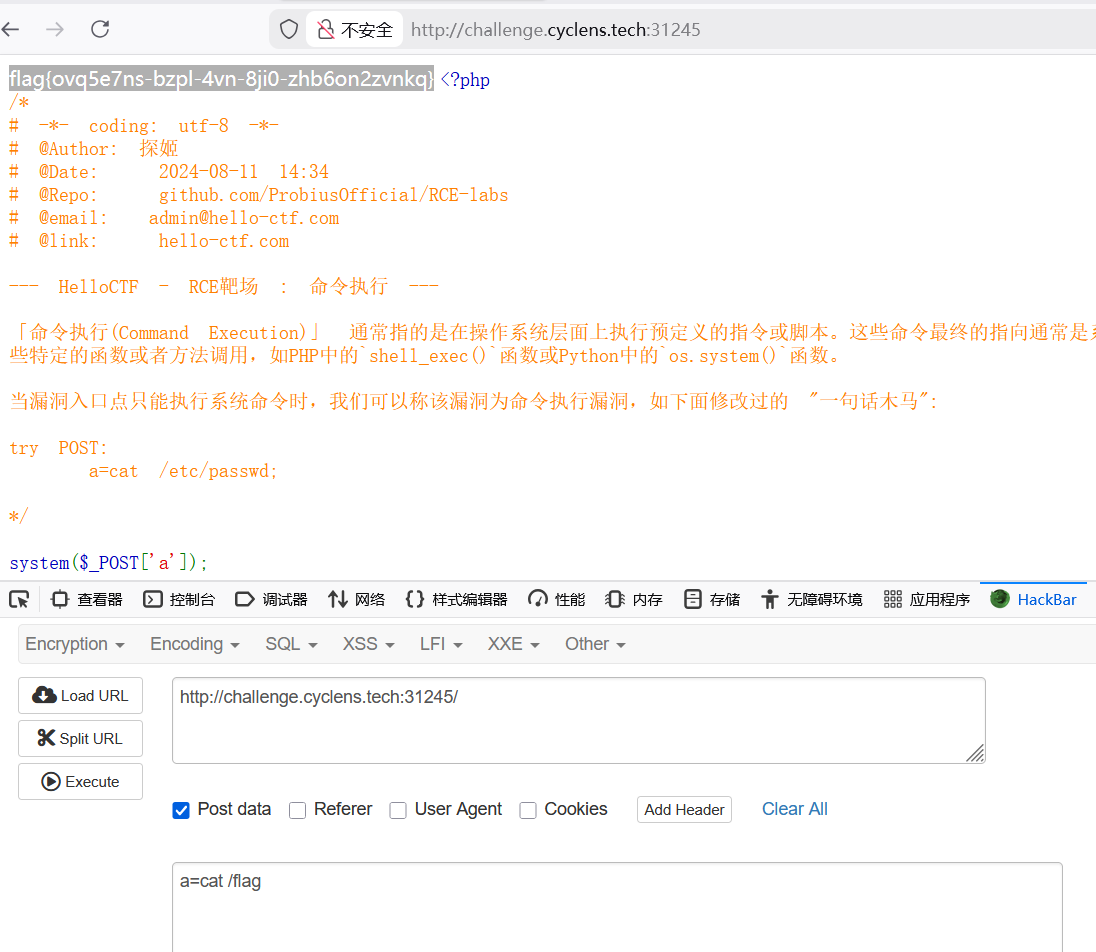Open the 调试器 debugger tab
The width and height of the screenshot is (1096, 952).
(271, 599)
